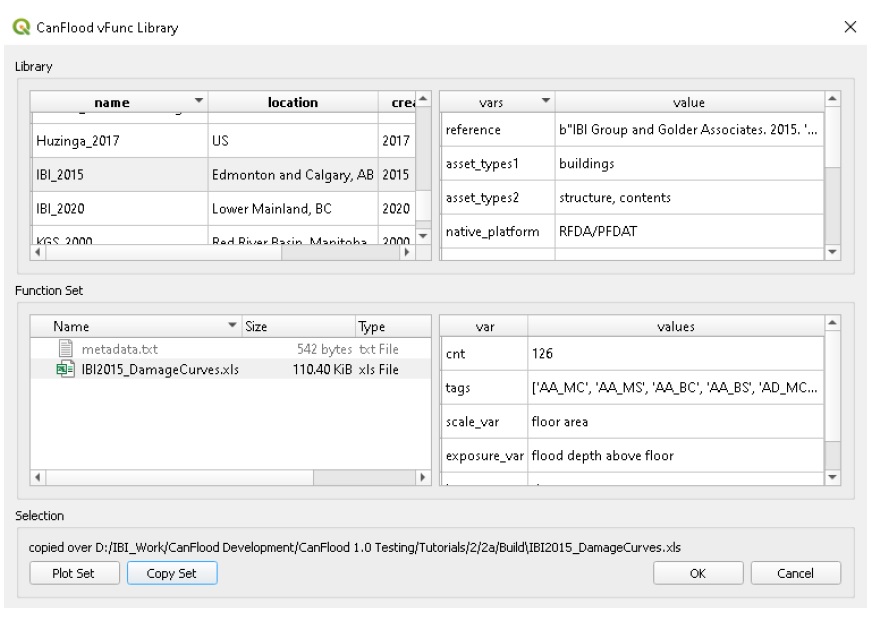878x618 pixels.
Task: Click the 2020 created year cell
Action: [x=396, y=209]
